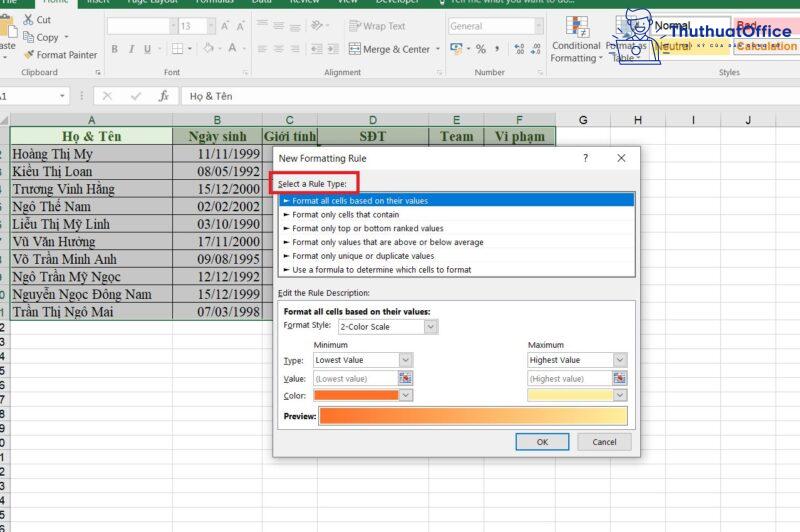Click the Top Align icon in Alignment group
This screenshot has height=532, width=800.
[262, 25]
